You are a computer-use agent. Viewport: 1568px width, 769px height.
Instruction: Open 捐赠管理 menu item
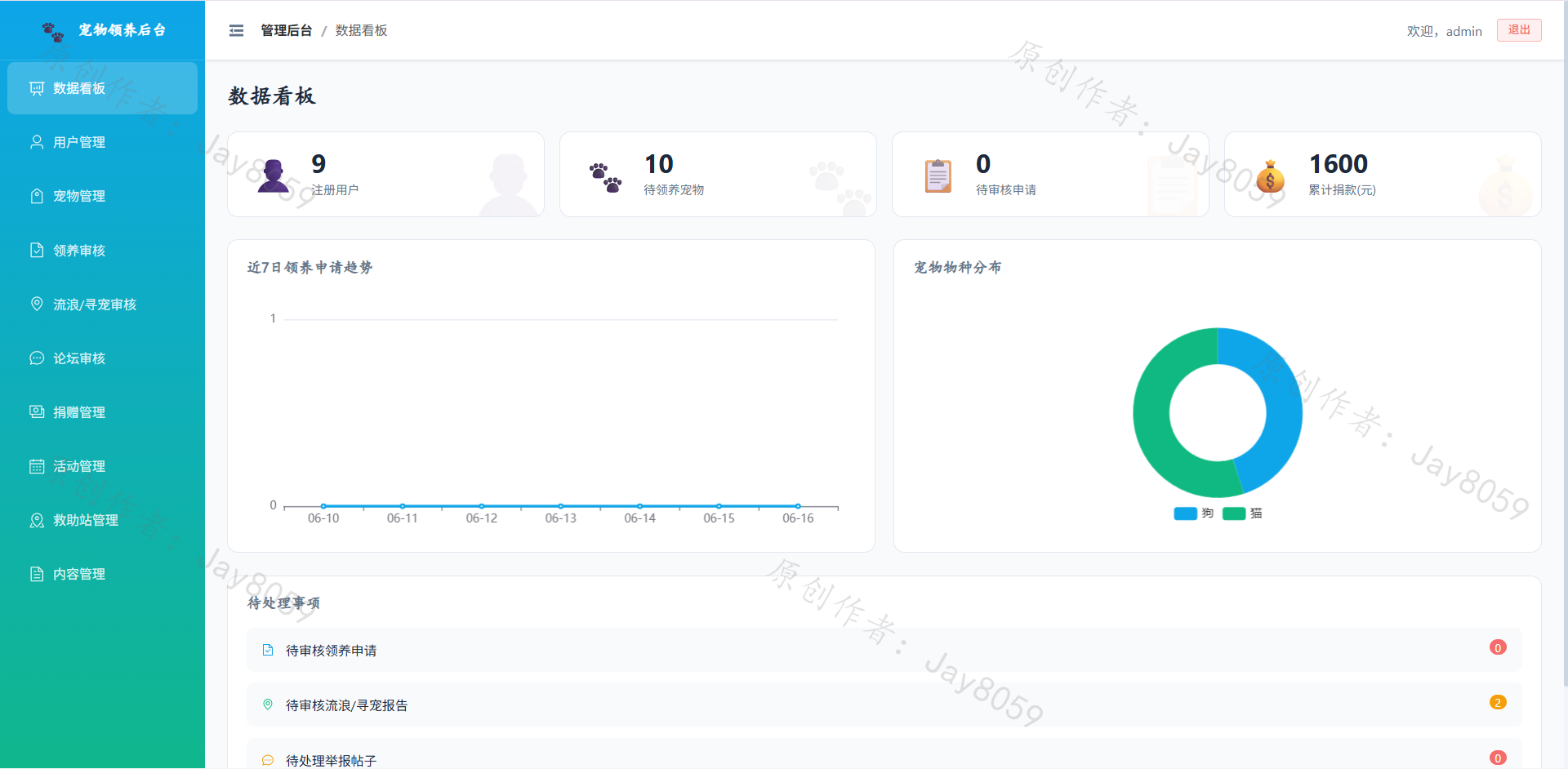coord(102,411)
